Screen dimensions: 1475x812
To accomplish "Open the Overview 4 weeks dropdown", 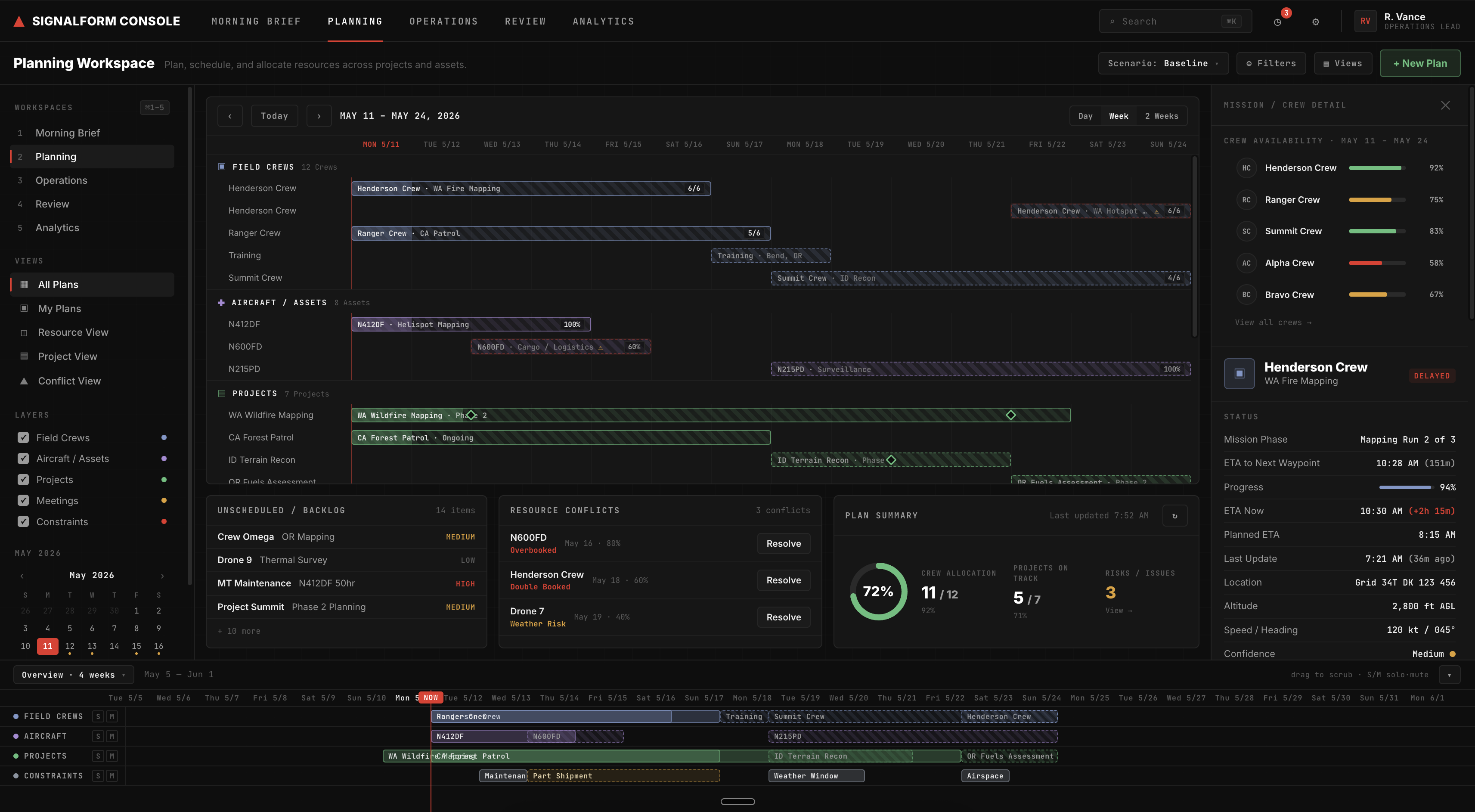I will [x=73, y=675].
